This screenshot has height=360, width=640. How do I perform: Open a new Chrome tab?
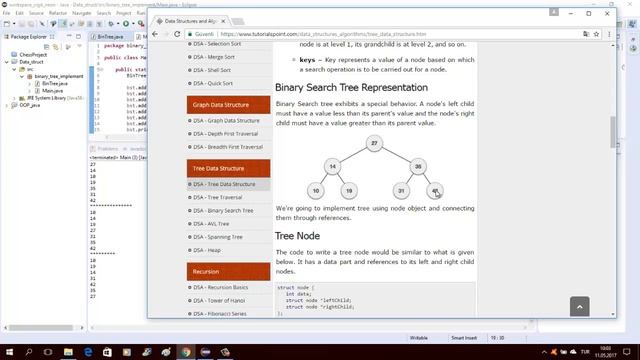coord(238,21)
